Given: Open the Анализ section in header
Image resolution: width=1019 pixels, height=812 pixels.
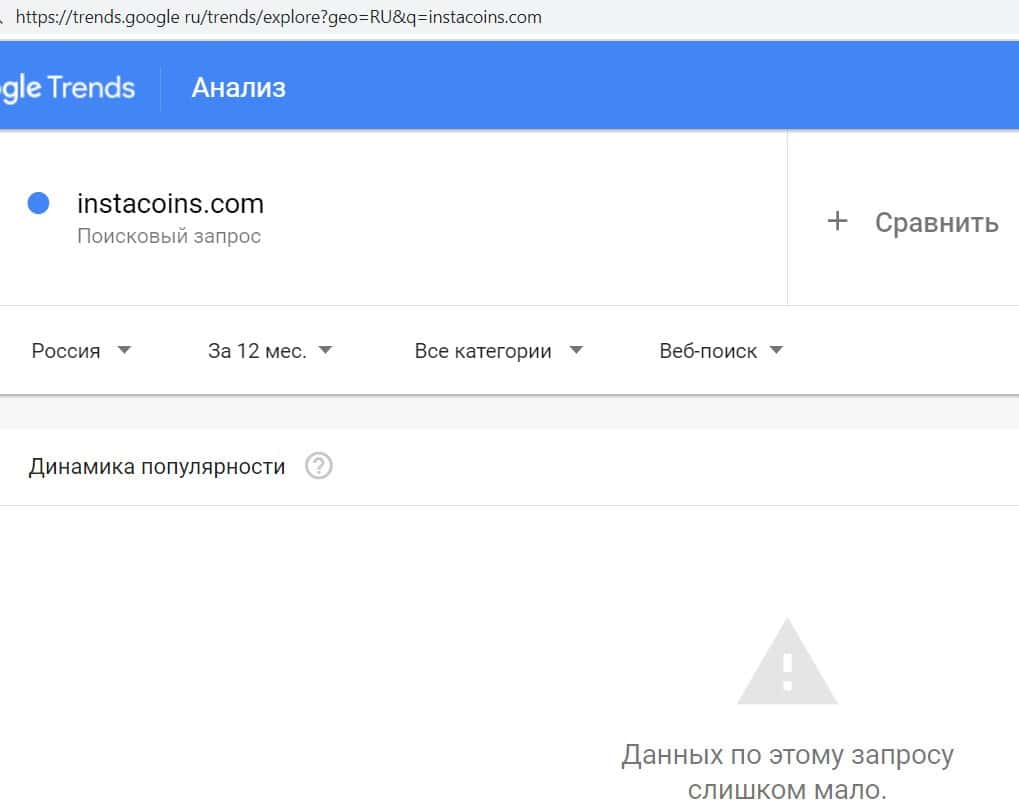Looking at the screenshot, I should [239, 88].
